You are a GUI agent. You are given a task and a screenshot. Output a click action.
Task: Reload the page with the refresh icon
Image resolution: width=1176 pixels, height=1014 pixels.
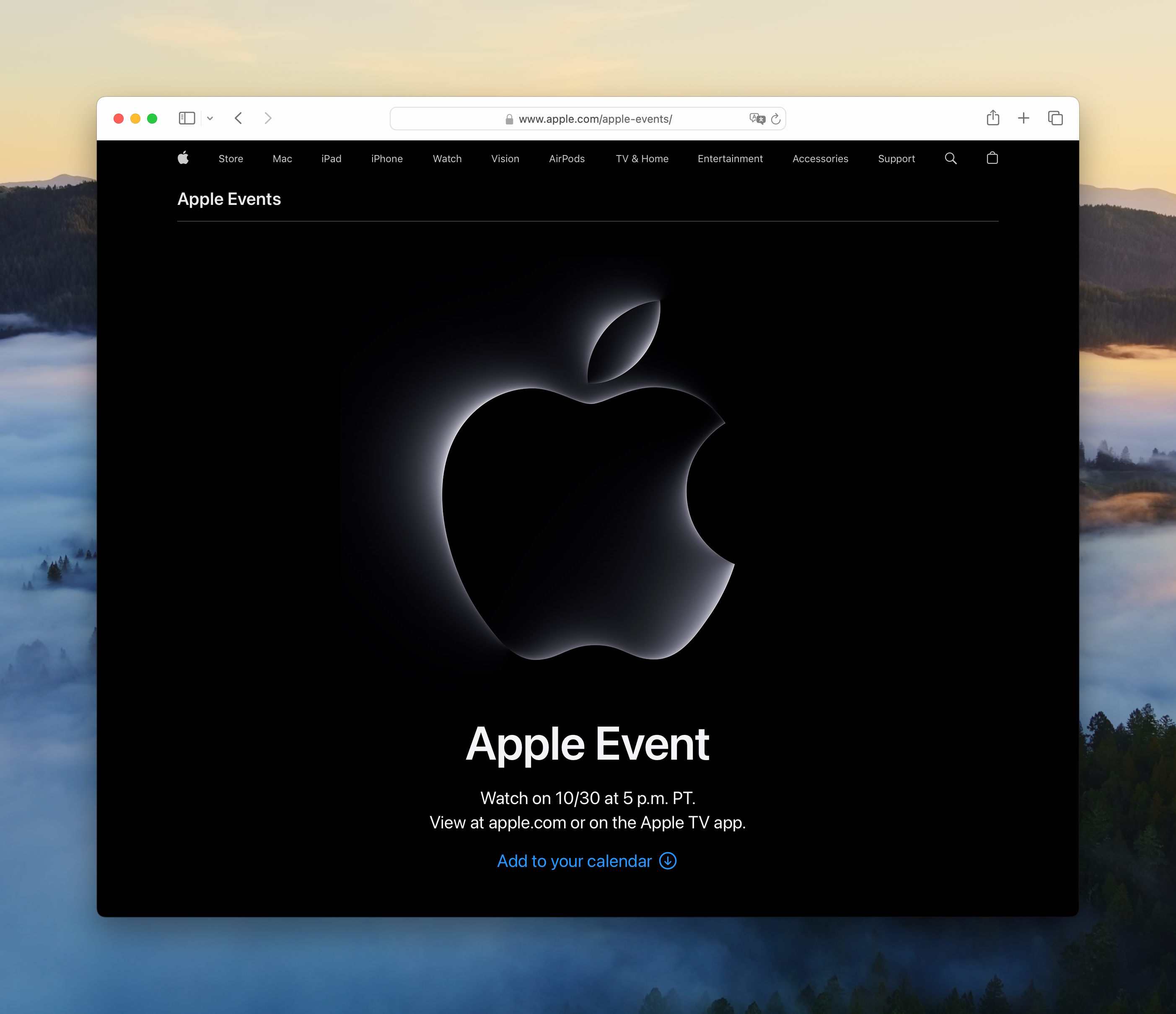tap(776, 119)
